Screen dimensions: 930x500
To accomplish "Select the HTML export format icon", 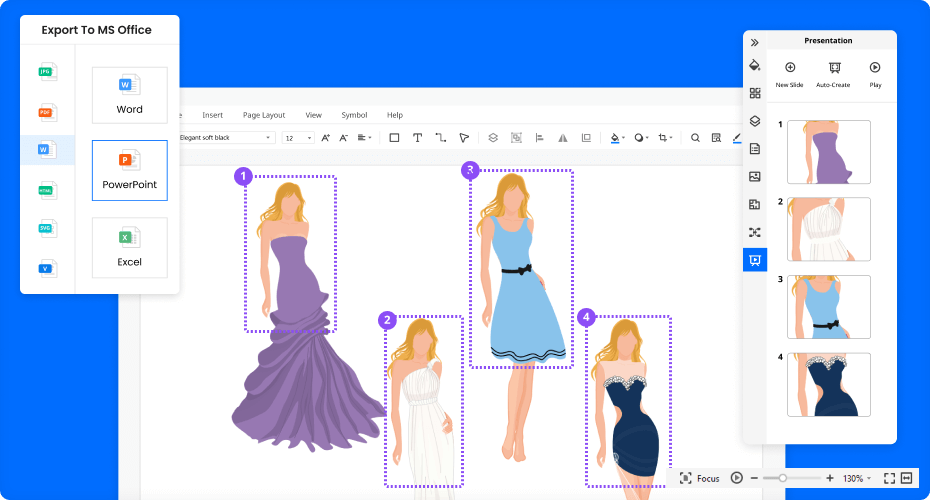I will coord(47,190).
